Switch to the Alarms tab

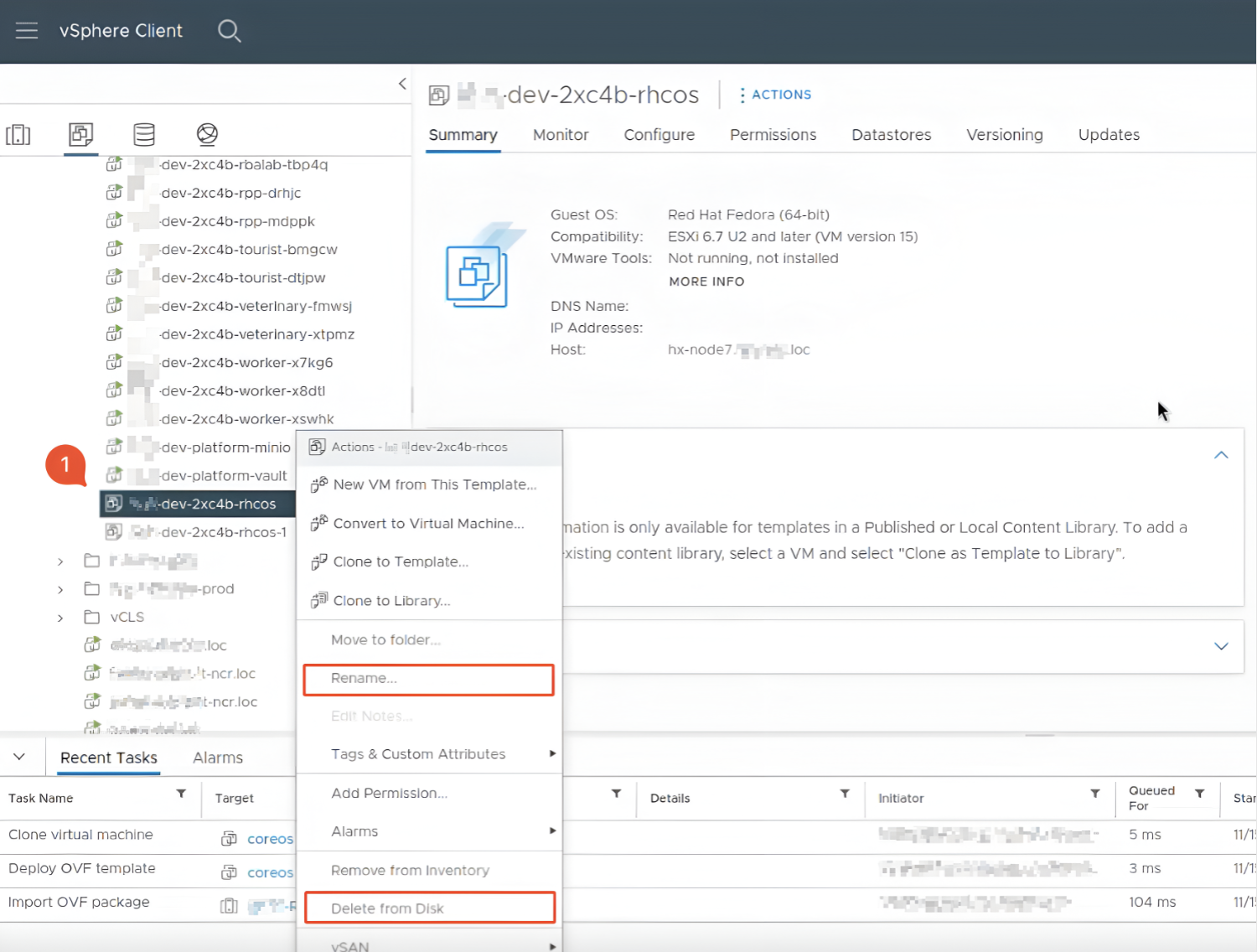(218, 758)
